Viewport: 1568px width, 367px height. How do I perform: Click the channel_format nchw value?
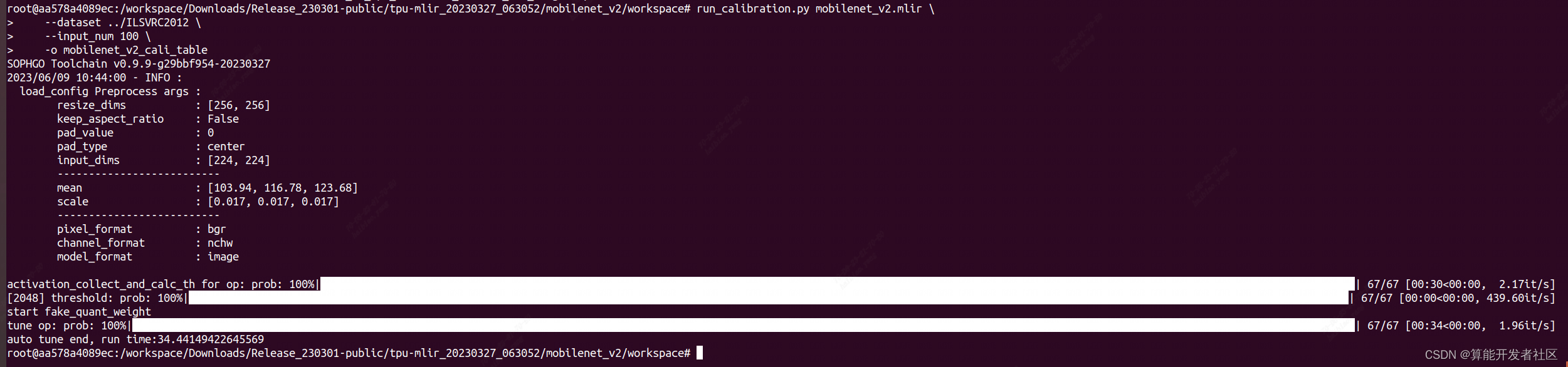220,243
